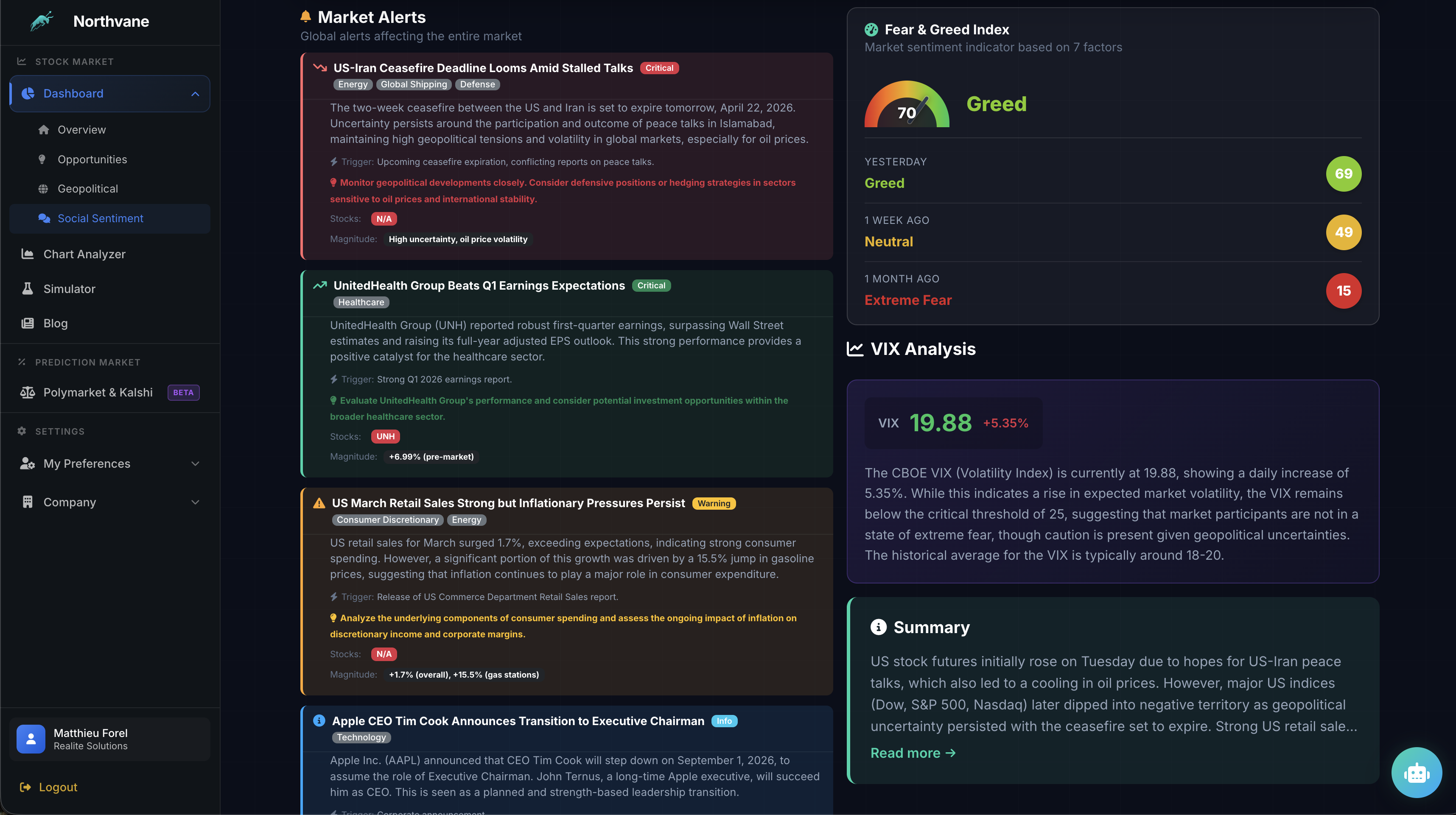1456x815 pixels.
Task: Click the red 15 month-ago score circle
Action: coord(1344,291)
